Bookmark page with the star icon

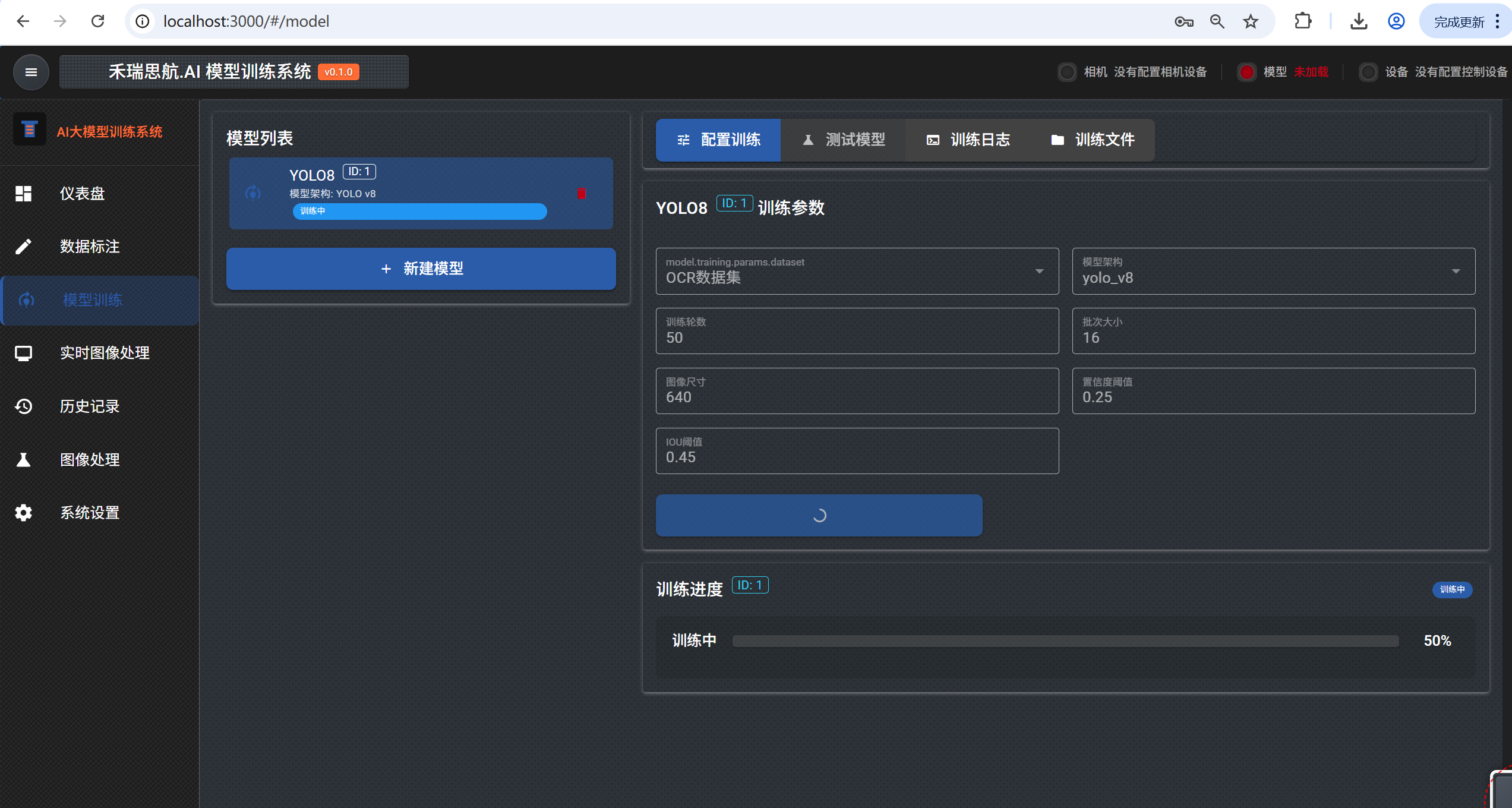pyautogui.click(x=1251, y=21)
